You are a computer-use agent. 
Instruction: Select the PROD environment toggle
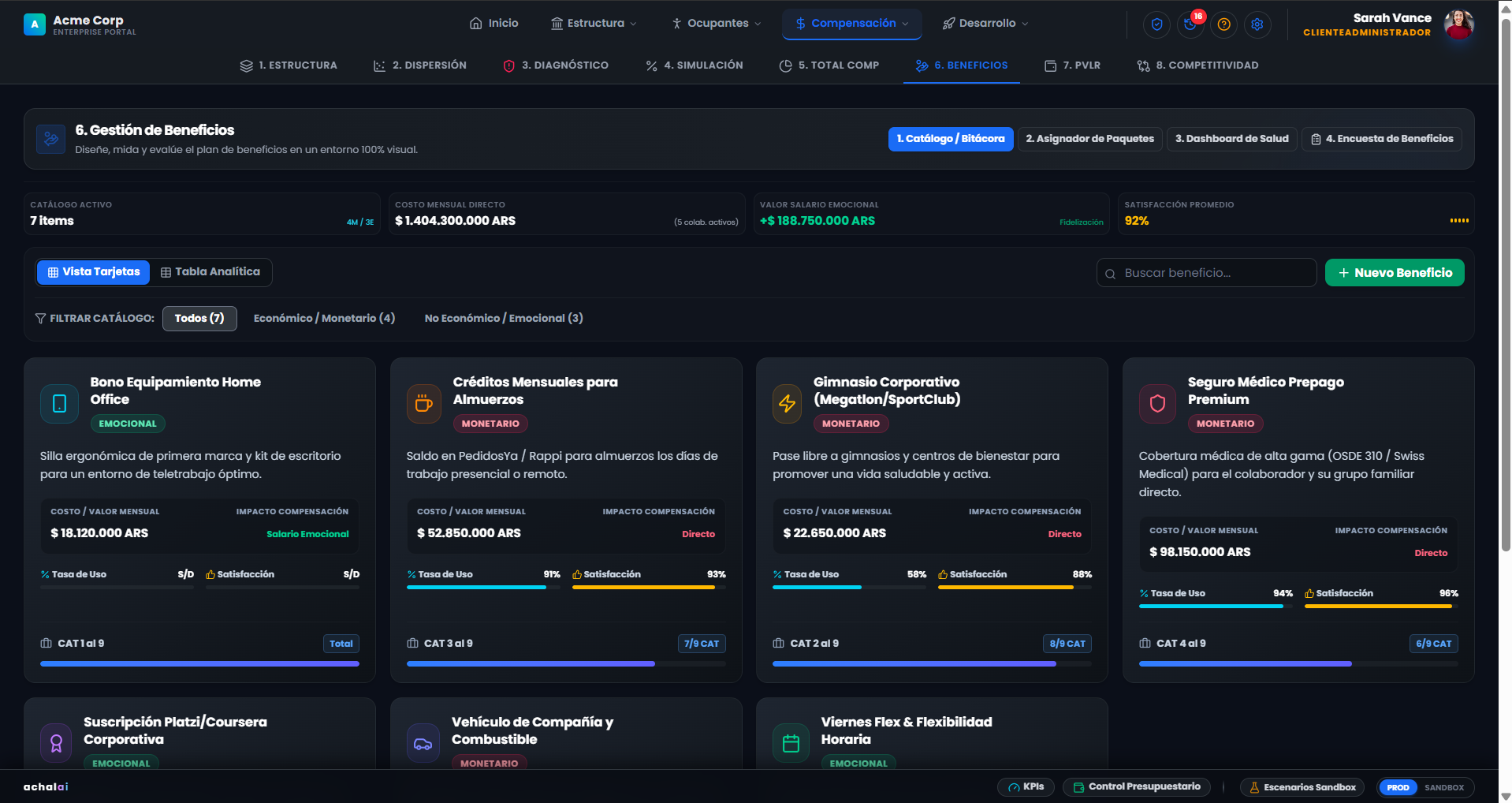point(1398,787)
